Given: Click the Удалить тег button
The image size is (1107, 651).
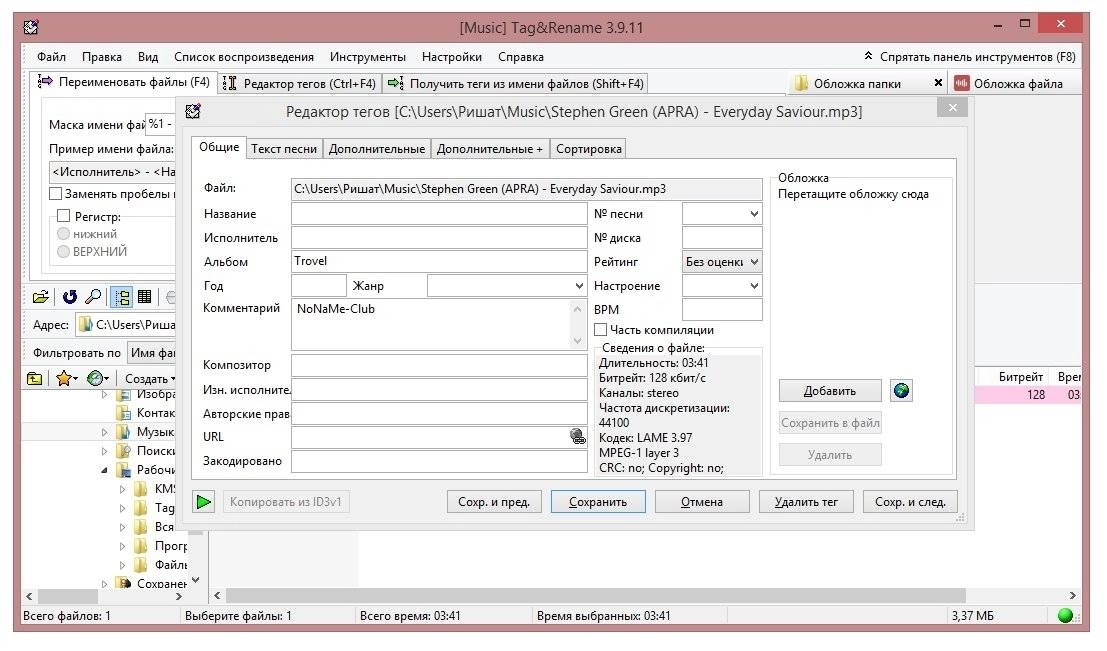Looking at the screenshot, I should (806, 502).
